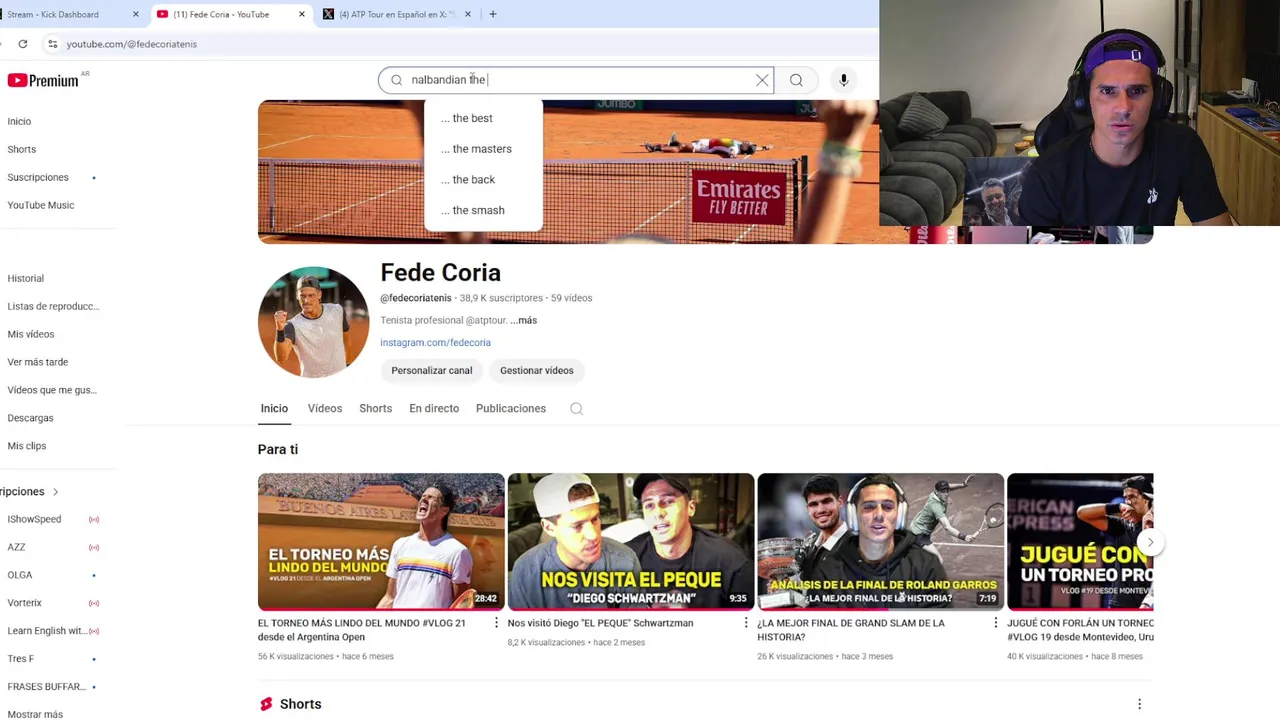Open the Vorterix subscription channel
The image size is (1280, 720).
25,603
